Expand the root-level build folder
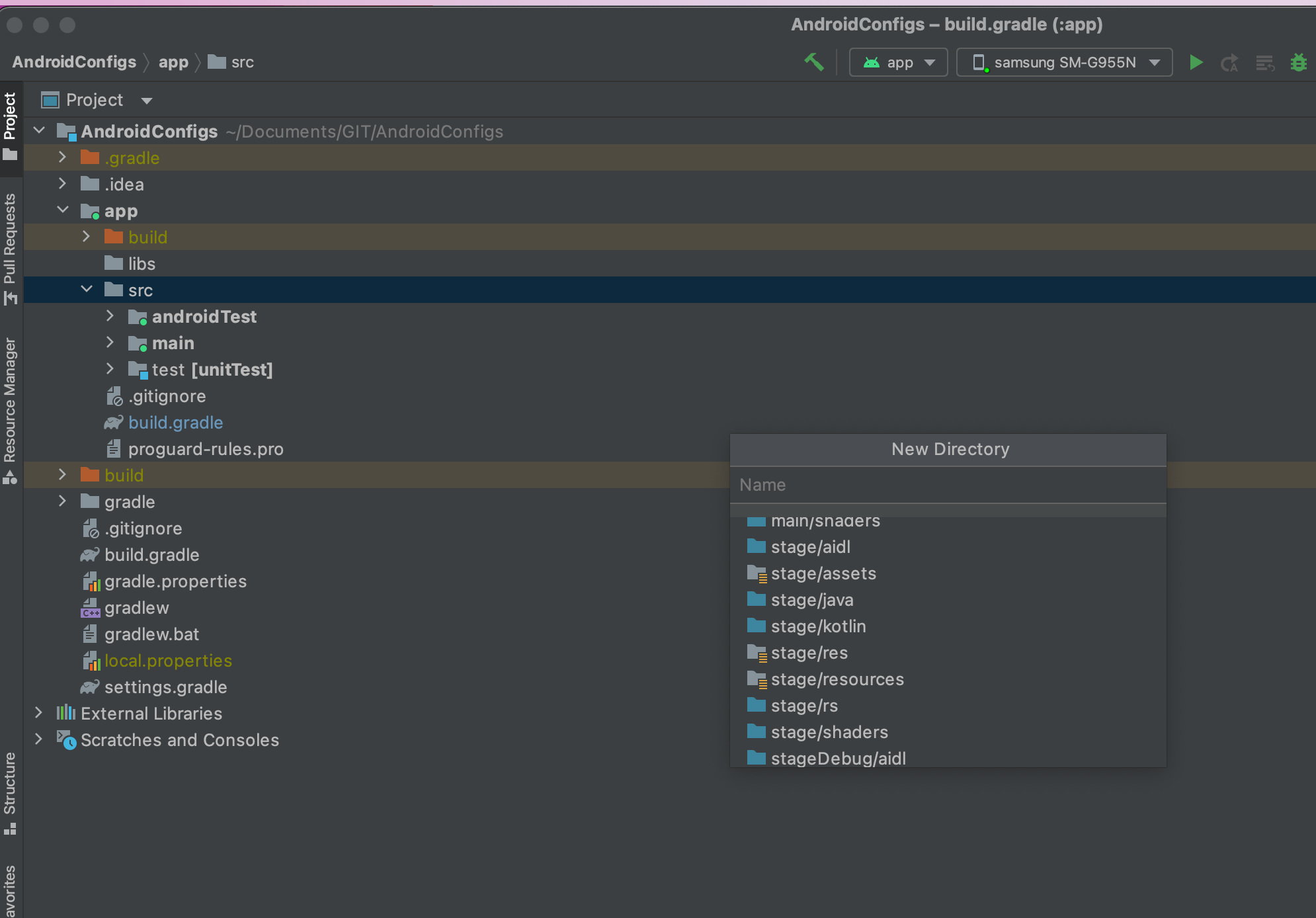 [62, 474]
